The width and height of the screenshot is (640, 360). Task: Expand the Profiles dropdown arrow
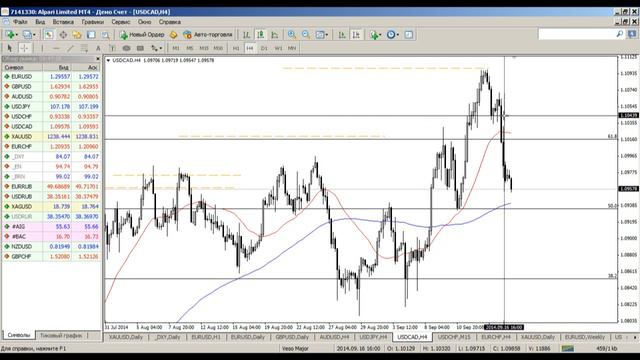(x=34, y=35)
